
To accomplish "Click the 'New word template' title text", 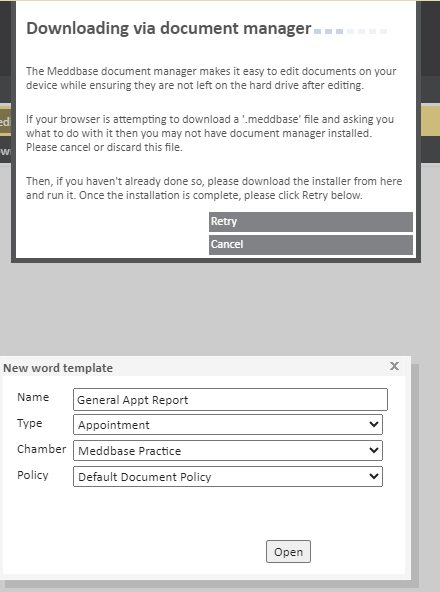I will pos(58,368).
